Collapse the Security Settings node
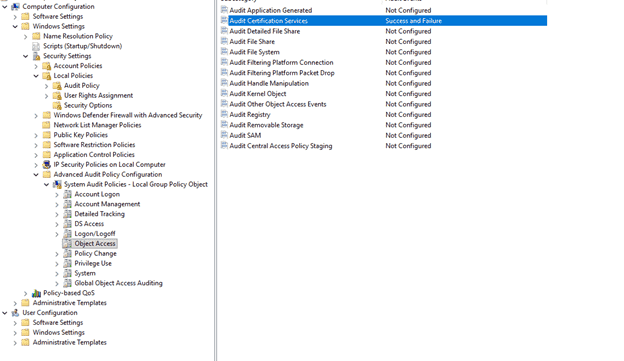The width and height of the screenshot is (624, 361). (25, 56)
